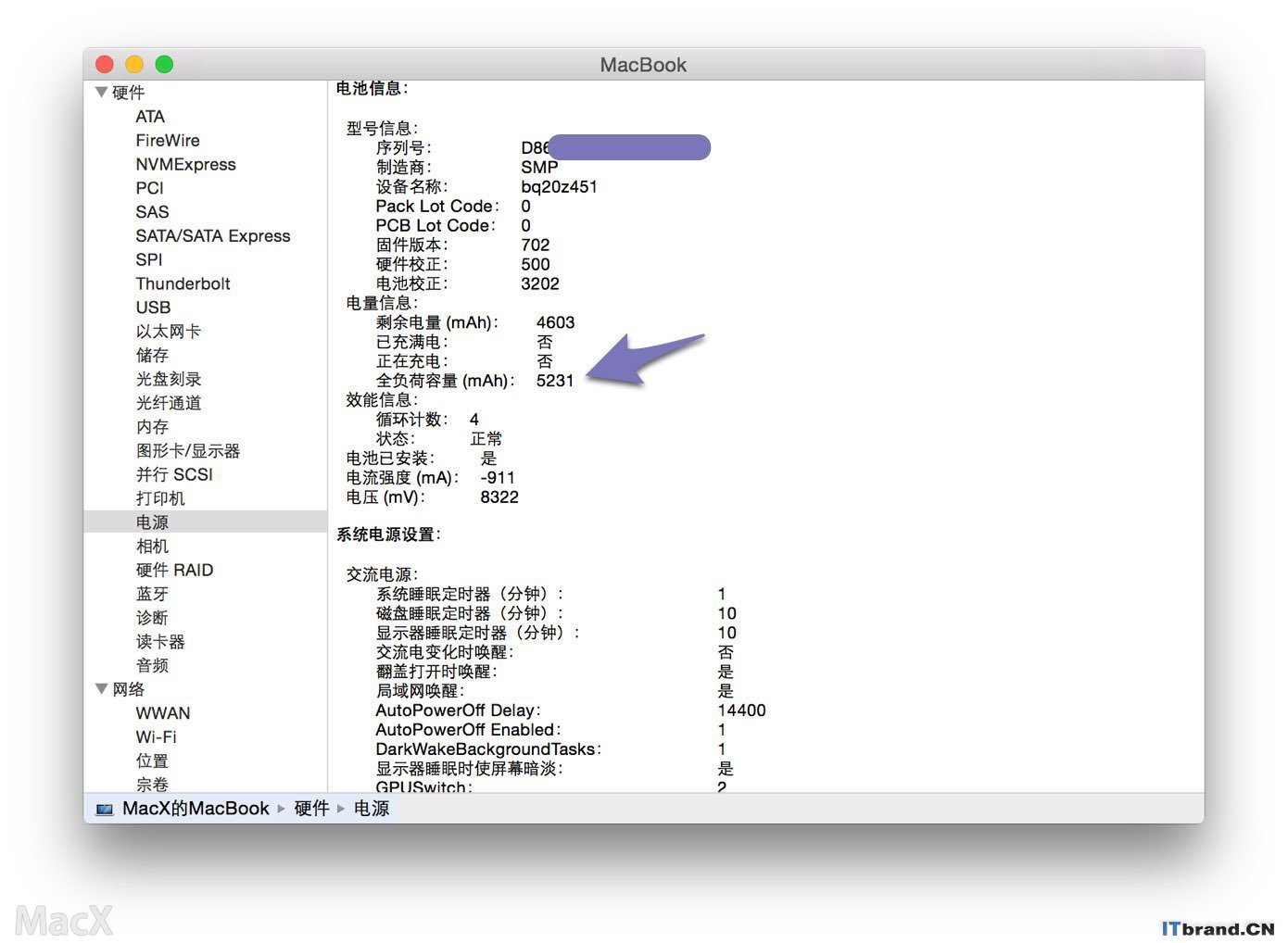Click the 硬件校正 value 500
Viewport: 1288px width, 943px height.
(x=535, y=265)
